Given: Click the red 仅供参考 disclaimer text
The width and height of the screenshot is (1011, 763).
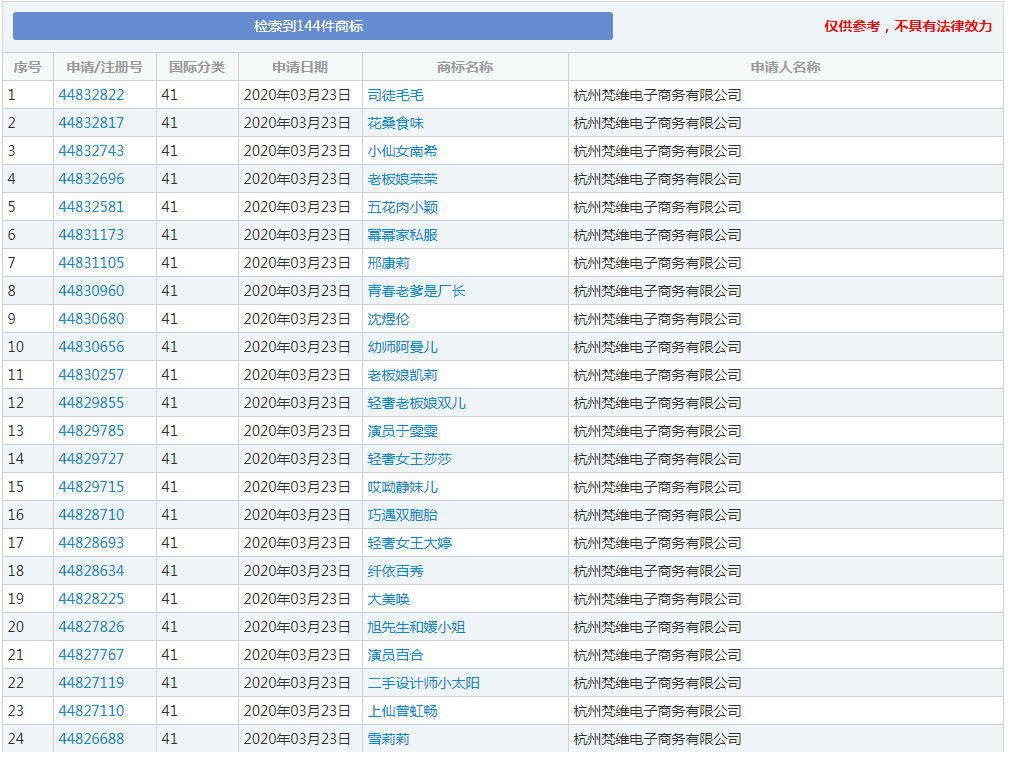Looking at the screenshot, I should (x=908, y=26).
